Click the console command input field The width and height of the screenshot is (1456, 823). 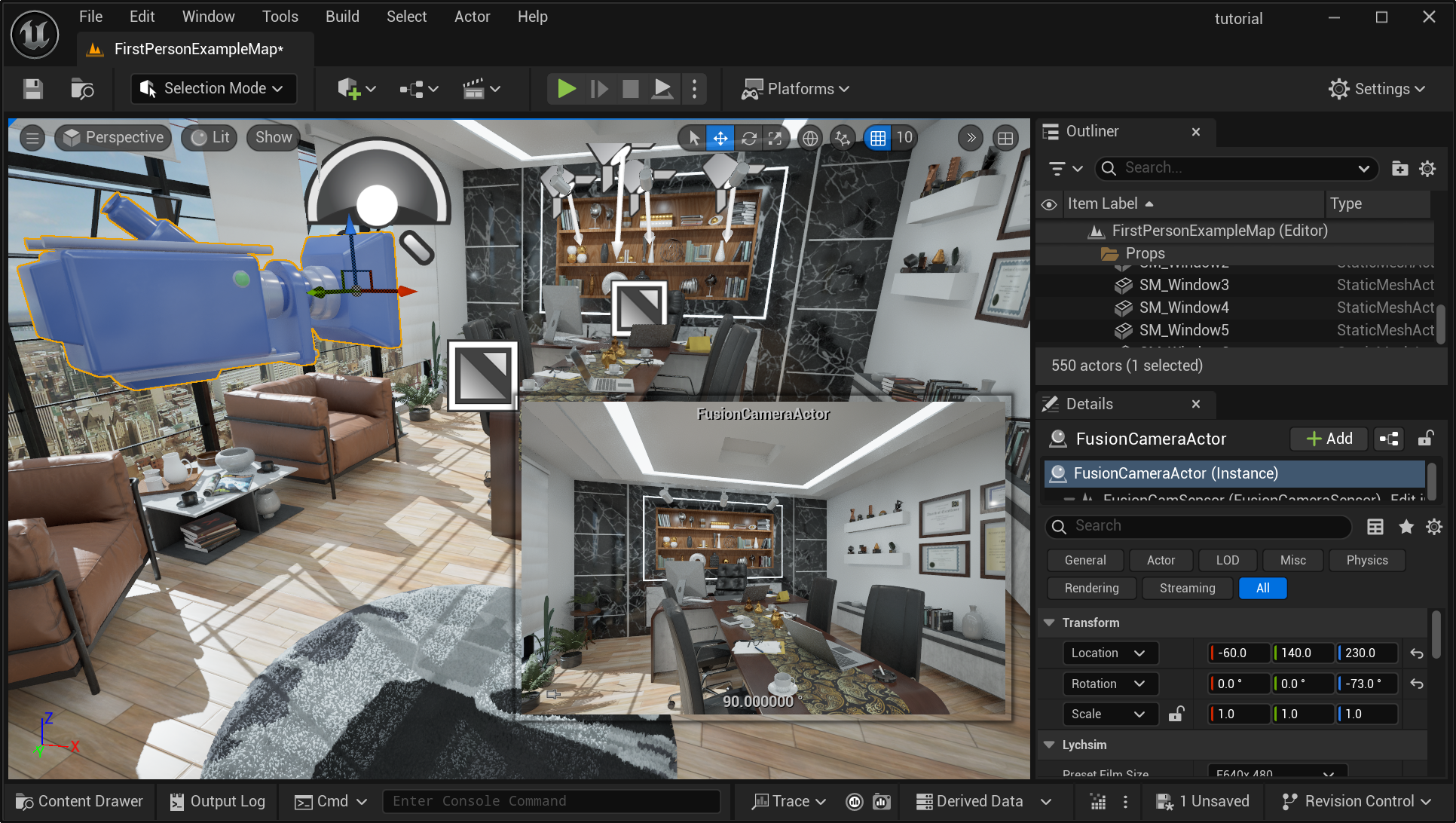(x=552, y=801)
